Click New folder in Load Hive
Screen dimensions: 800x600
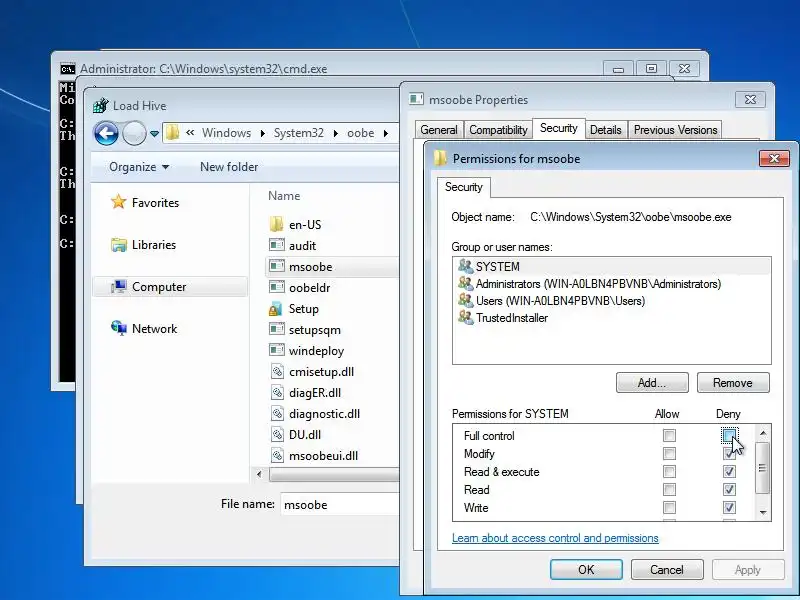tap(229, 167)
